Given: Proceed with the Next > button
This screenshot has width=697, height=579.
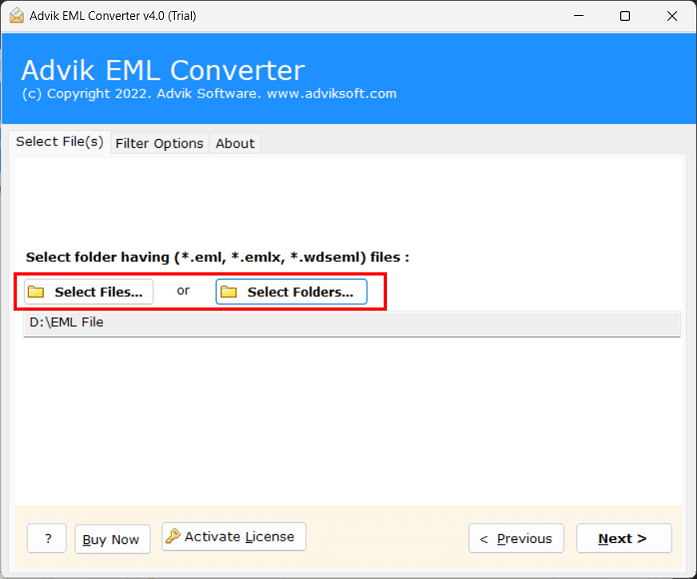Looking at the screenshot, I should coord(624,538).
